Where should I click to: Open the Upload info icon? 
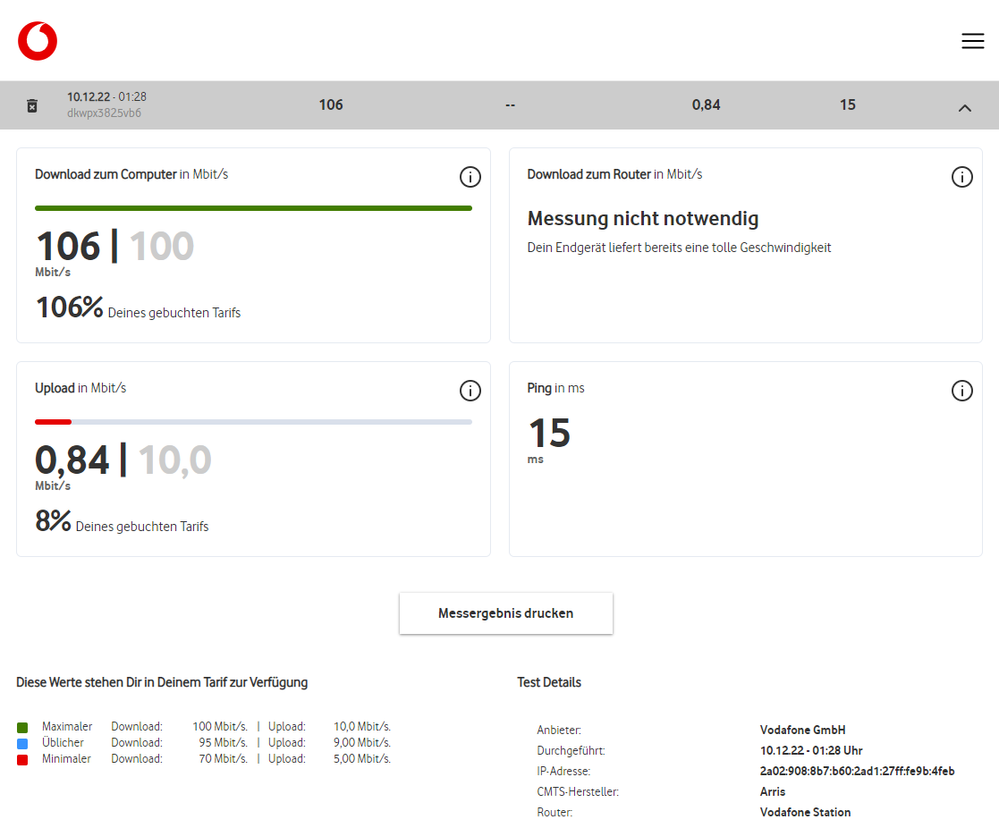470,391
